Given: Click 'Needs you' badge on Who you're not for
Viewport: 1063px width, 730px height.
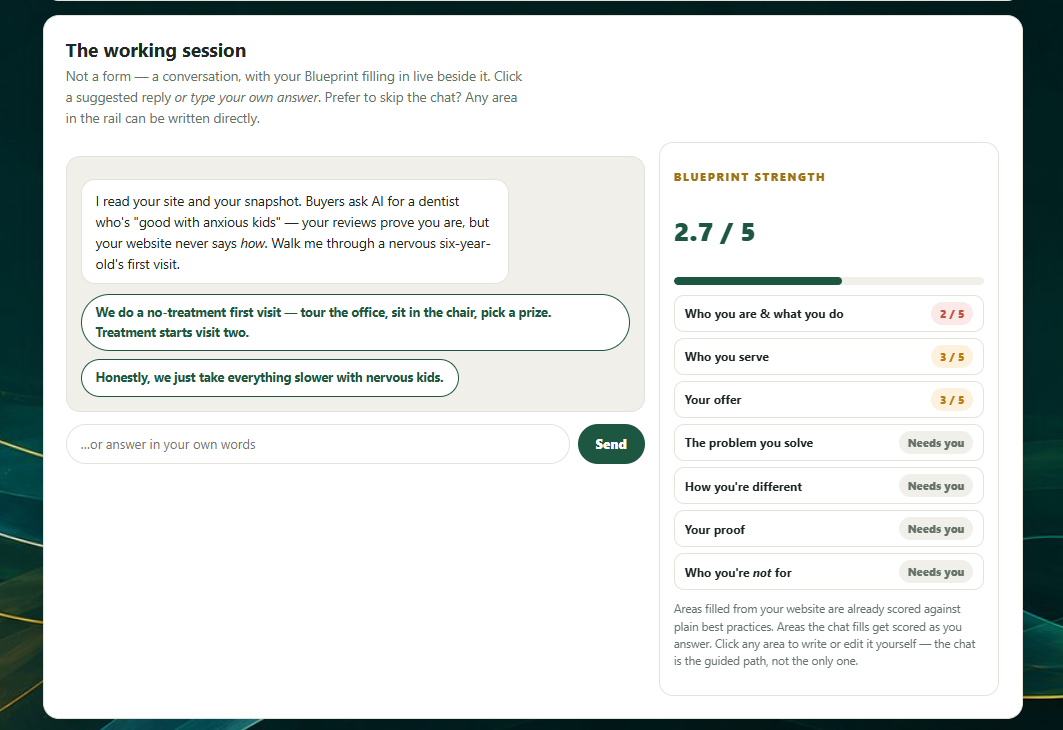Looking at the screenshot, I should pos(936,572).
